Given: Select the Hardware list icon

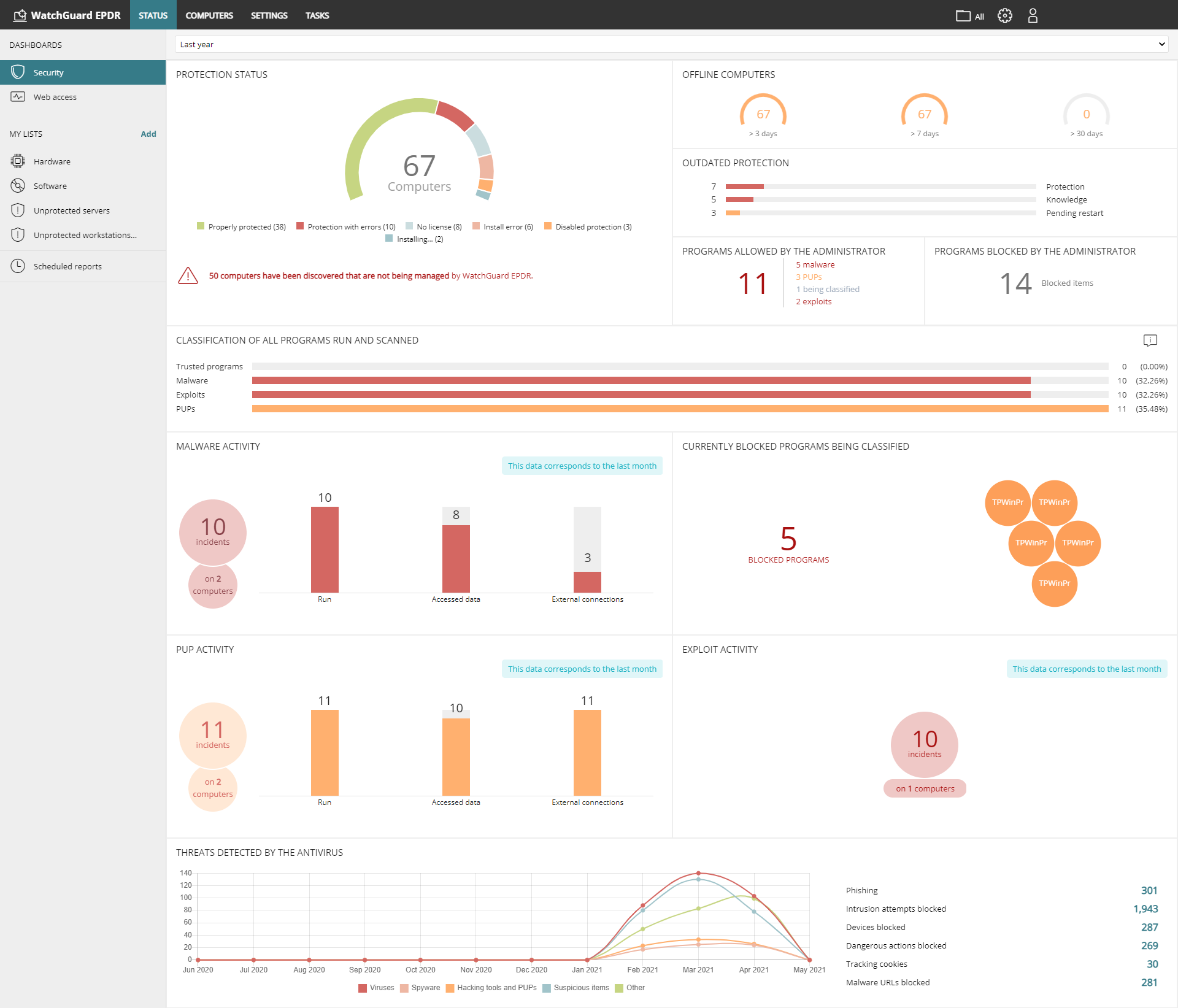Looking at the screenshot, I should tap(18, 161).
